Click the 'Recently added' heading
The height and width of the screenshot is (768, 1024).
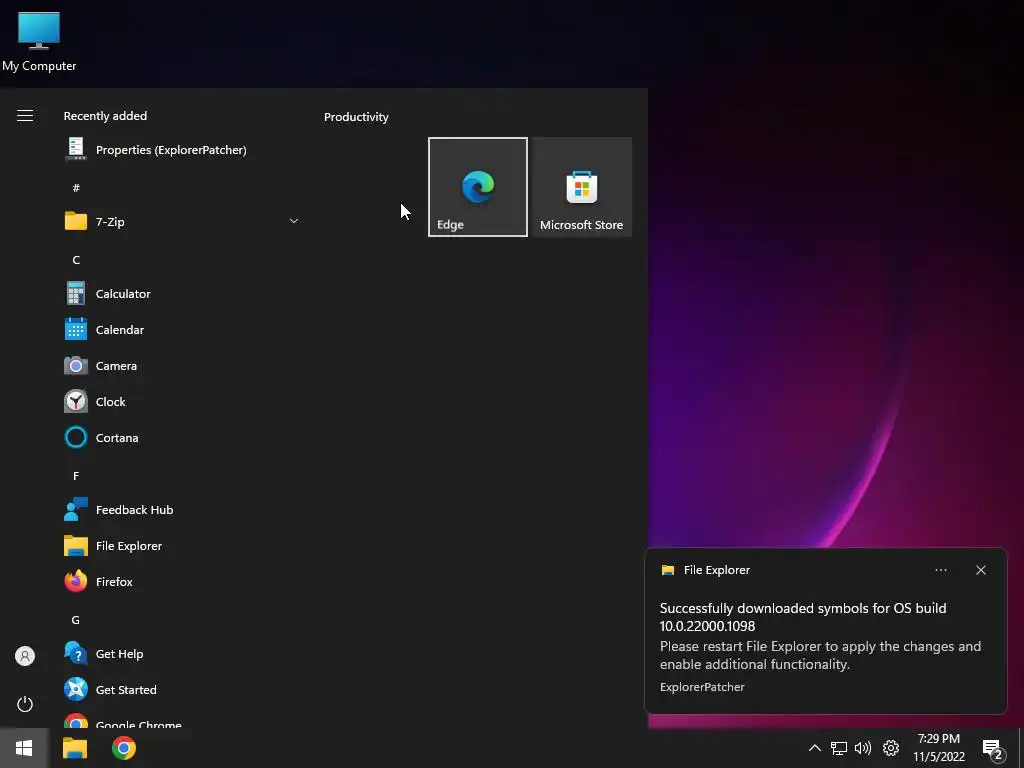click(105, 116)
